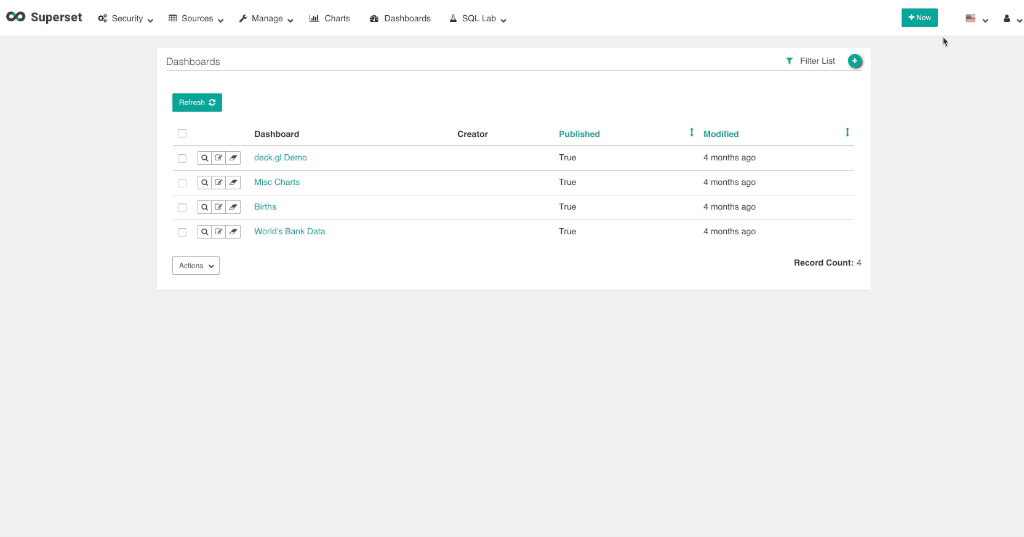Click the filter funnel icon
The width and height of the screenshot is (1024, 537).
coord(790,61)
